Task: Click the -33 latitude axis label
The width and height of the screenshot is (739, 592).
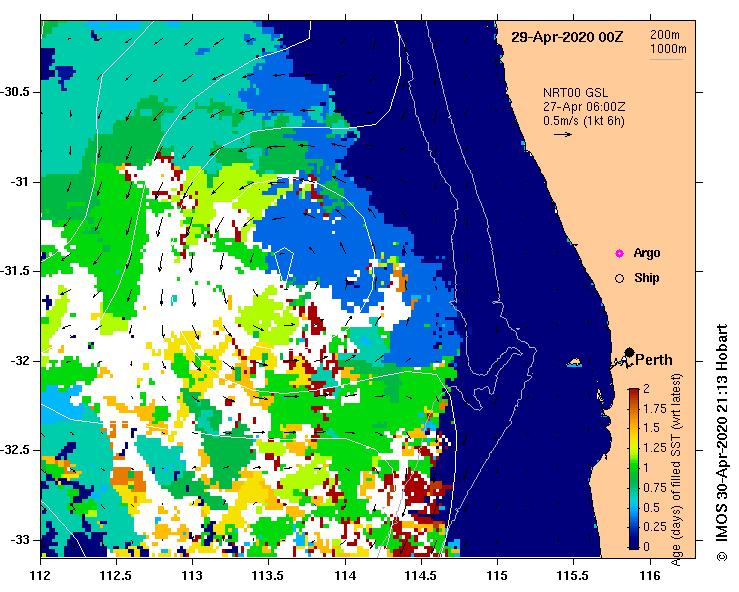Action: coord(19,540)
